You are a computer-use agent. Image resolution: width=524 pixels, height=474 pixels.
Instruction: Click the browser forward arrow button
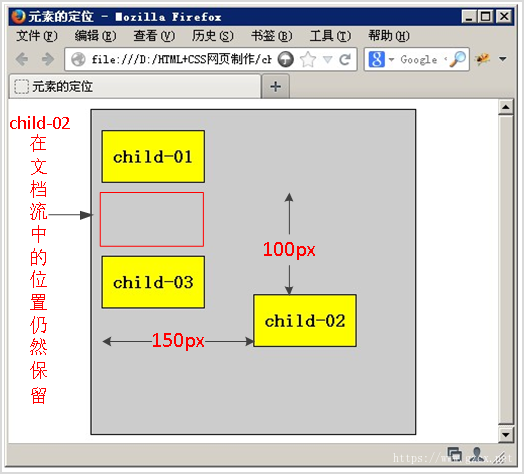[48, 60]
